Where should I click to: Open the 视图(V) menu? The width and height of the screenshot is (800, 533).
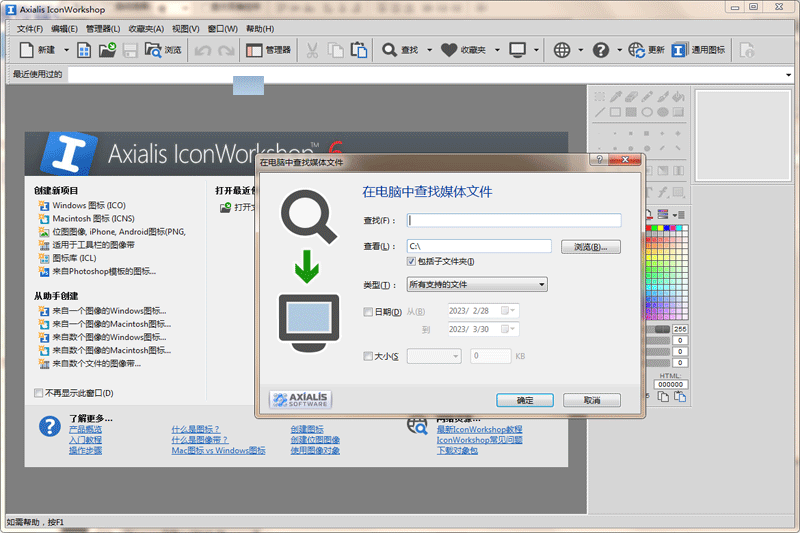[185, 29]
